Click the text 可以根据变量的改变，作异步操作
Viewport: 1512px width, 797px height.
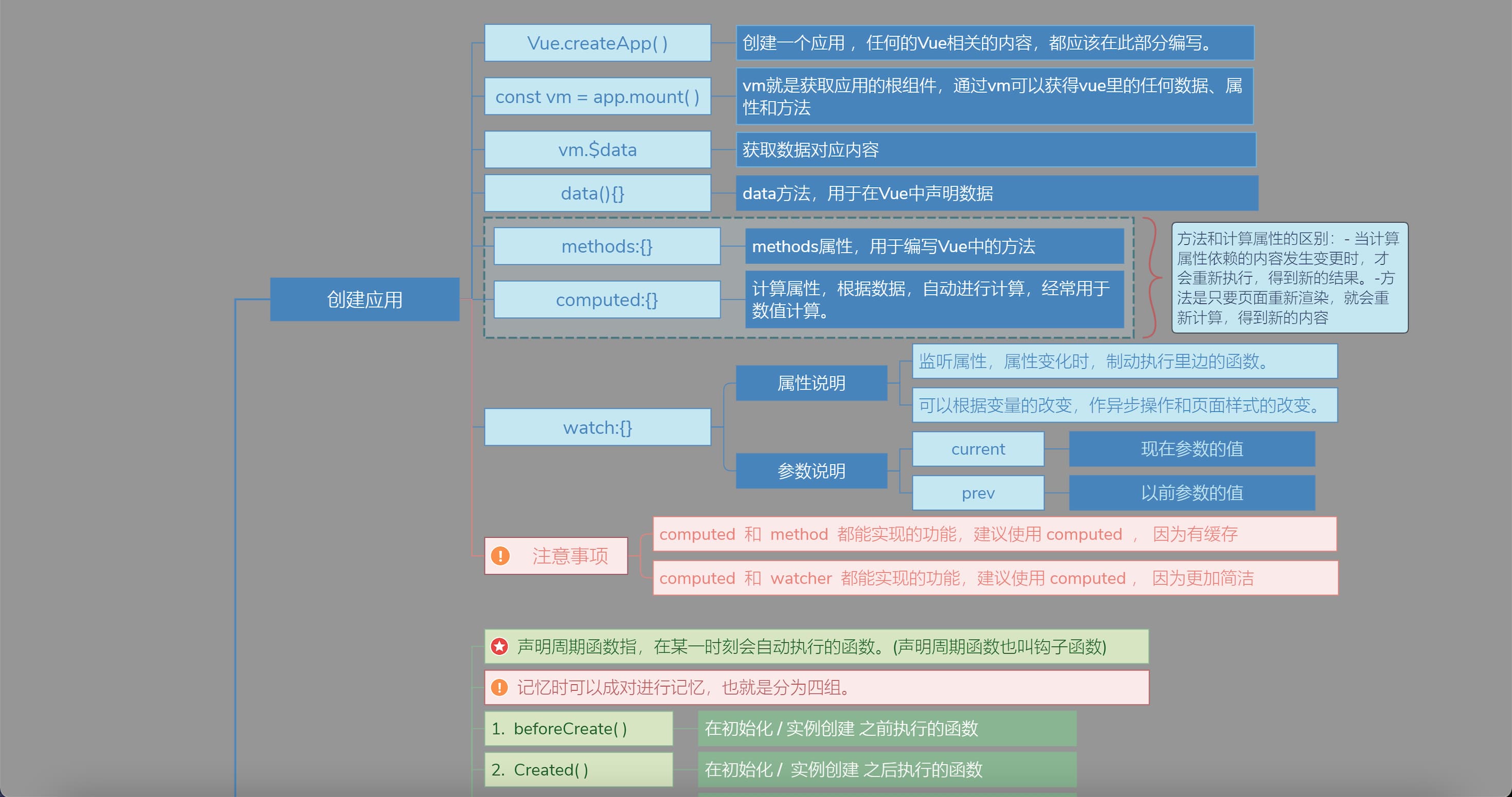1125,405
